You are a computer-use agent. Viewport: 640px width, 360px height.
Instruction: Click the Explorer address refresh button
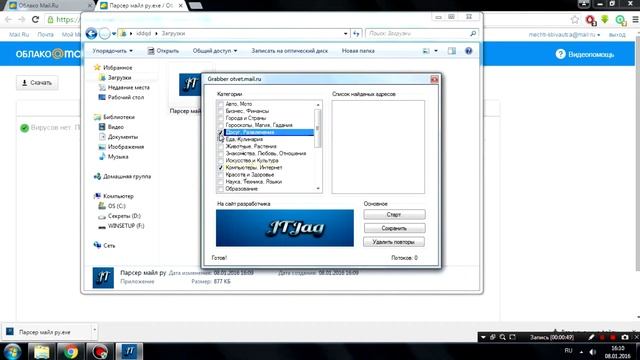coord(356,33)
